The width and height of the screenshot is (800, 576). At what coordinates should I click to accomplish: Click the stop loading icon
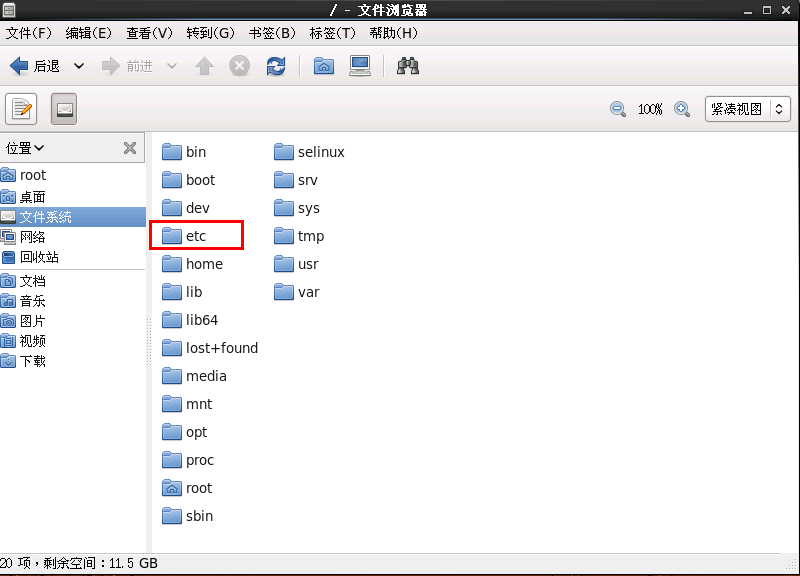point(239,66)
